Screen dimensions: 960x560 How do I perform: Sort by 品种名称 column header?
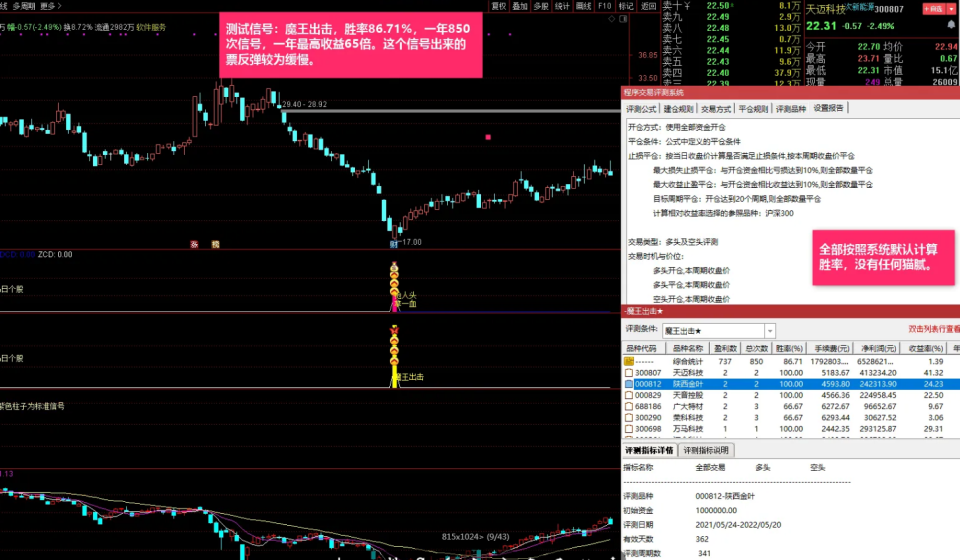click(x=688, y=348)
